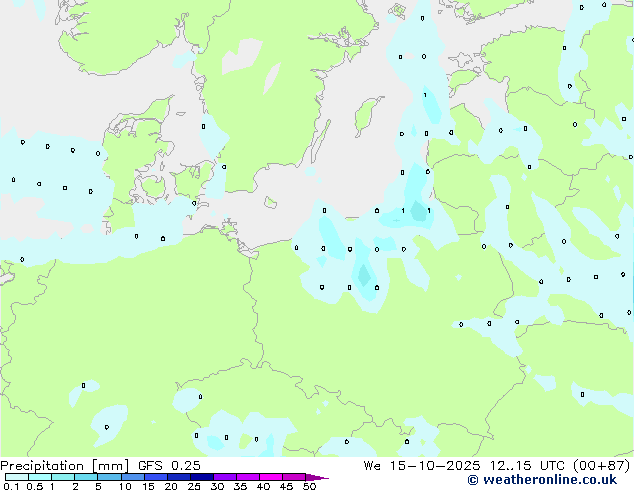Click the "10" legend scale label
The height and width of the screenshot is (490, 634).
(x=125, y=486)
